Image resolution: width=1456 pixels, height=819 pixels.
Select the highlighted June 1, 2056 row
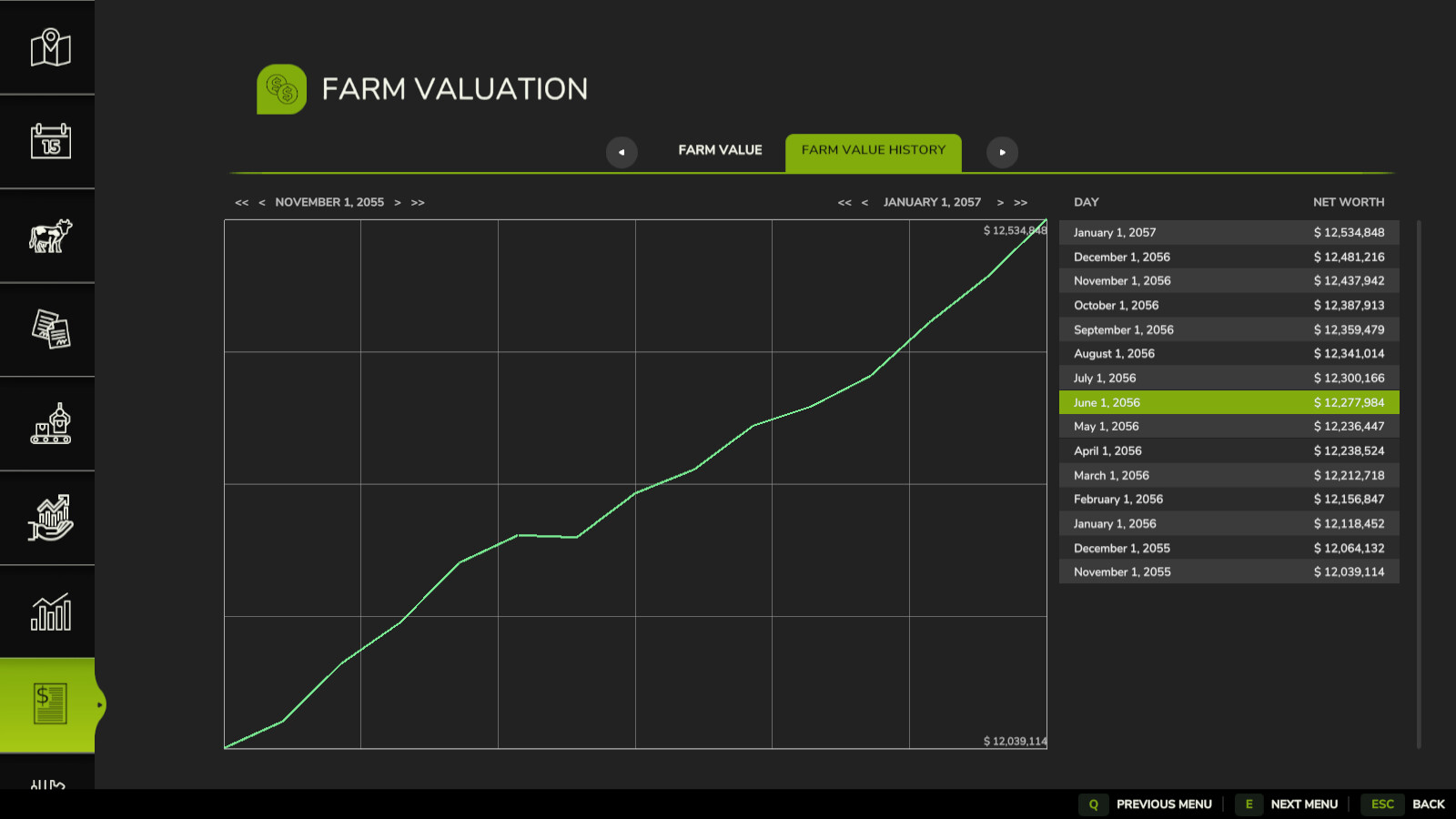(1229, 402)
